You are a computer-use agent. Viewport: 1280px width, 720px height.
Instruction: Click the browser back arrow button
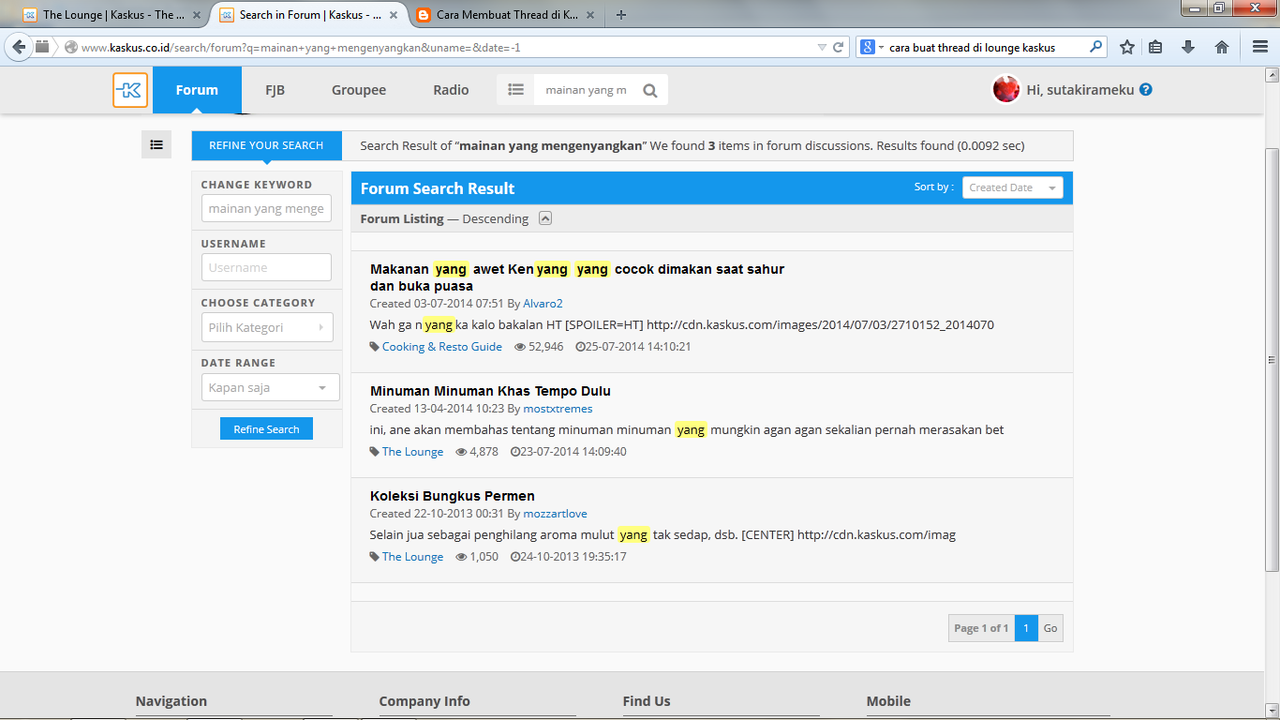tap(19, 47)
